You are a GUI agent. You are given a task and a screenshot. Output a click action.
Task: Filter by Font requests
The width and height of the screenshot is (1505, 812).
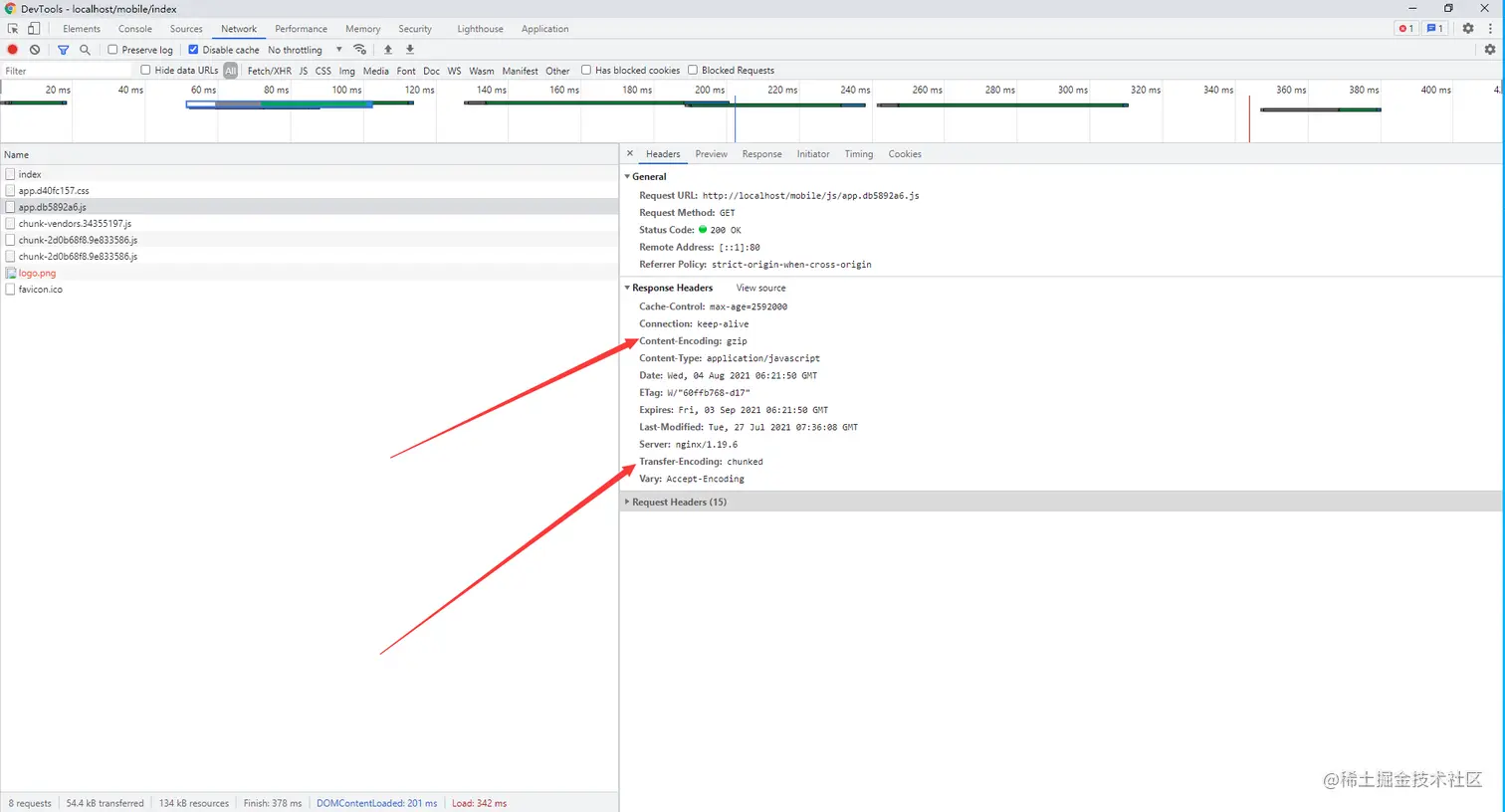(x=406, y=71)
